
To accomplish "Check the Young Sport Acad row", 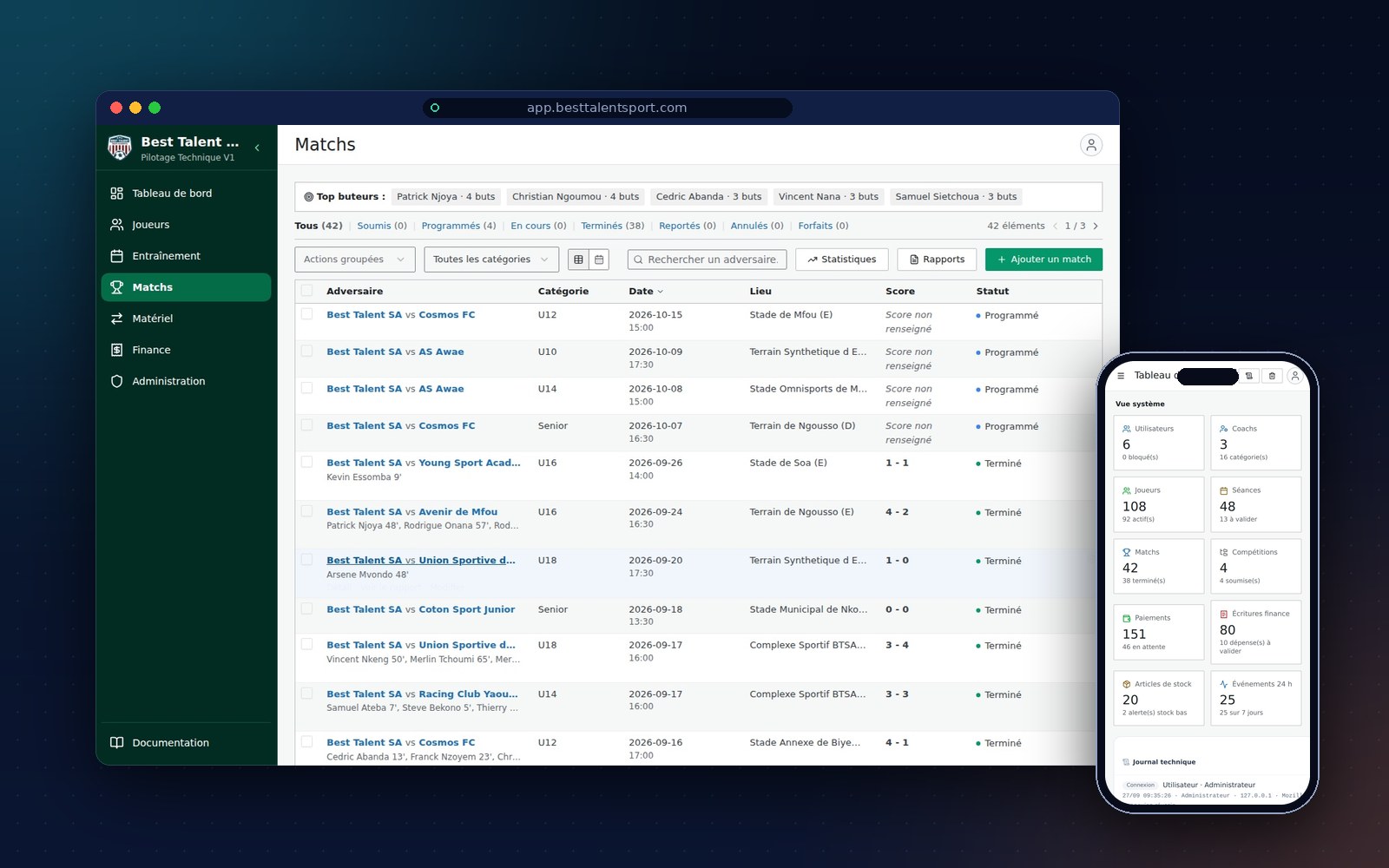I will pos(306,462).
